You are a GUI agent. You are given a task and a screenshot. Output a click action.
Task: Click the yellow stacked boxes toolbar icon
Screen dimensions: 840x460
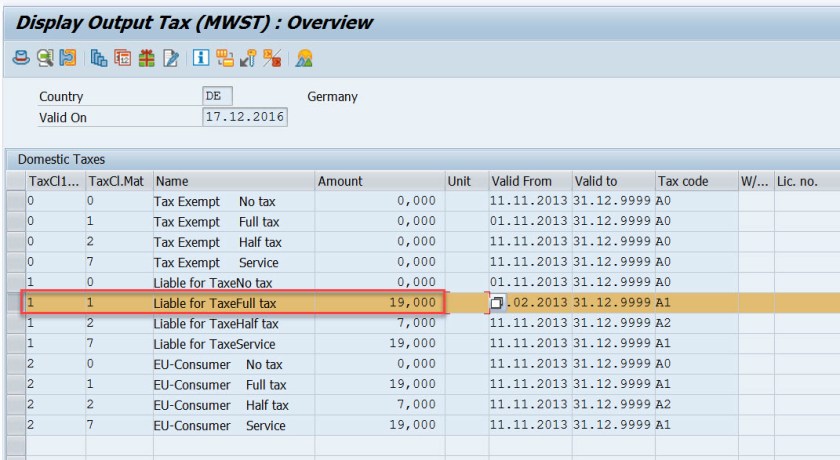click(x=224, y=59)
